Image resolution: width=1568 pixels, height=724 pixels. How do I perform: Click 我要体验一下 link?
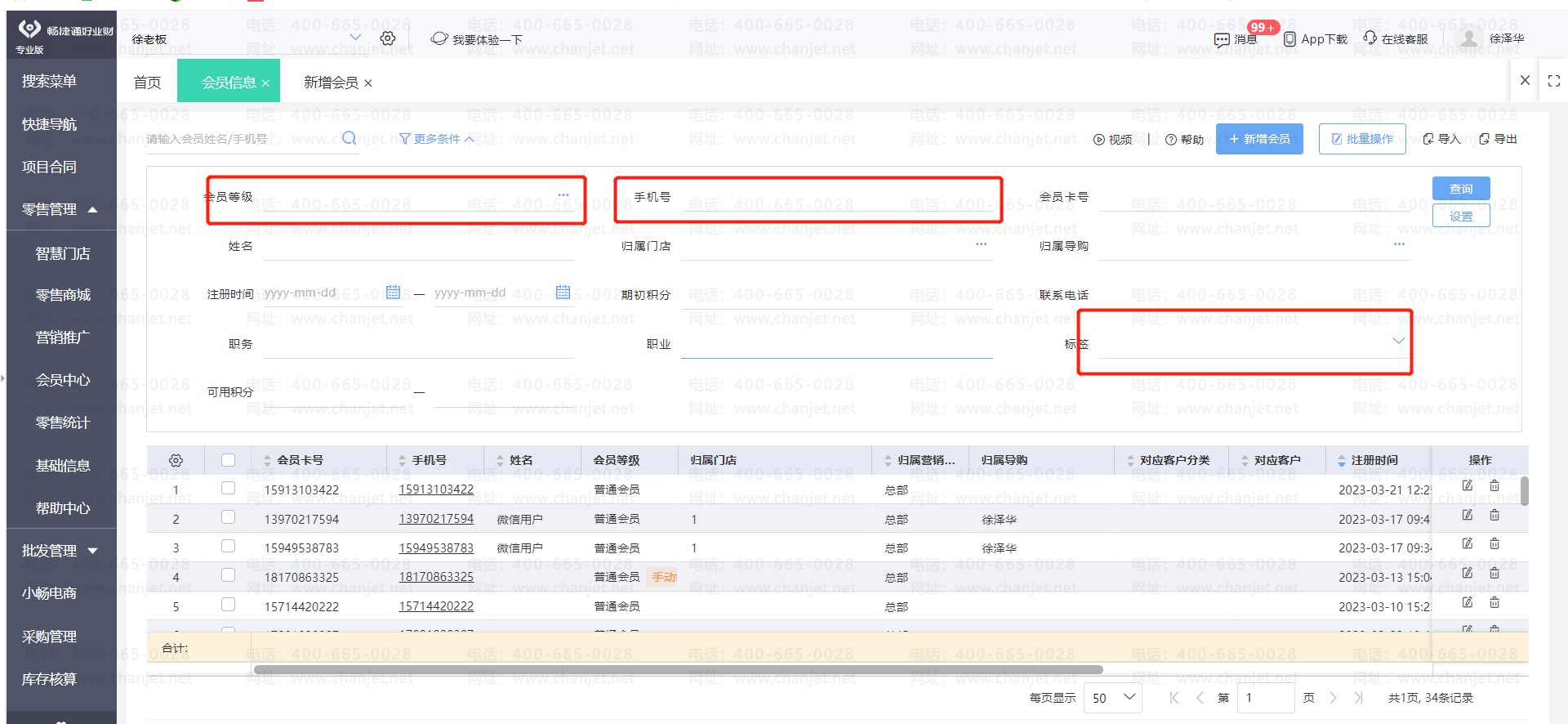click(477, 39)
